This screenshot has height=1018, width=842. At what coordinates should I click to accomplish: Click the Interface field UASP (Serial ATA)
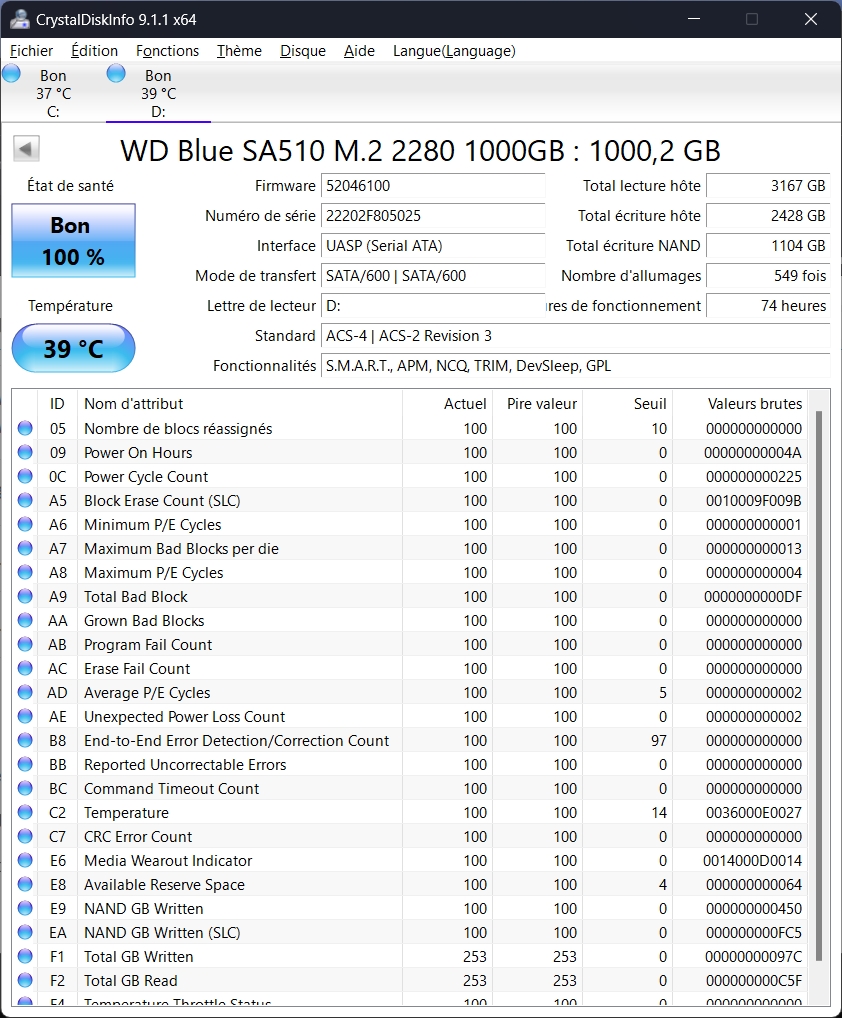432,245
